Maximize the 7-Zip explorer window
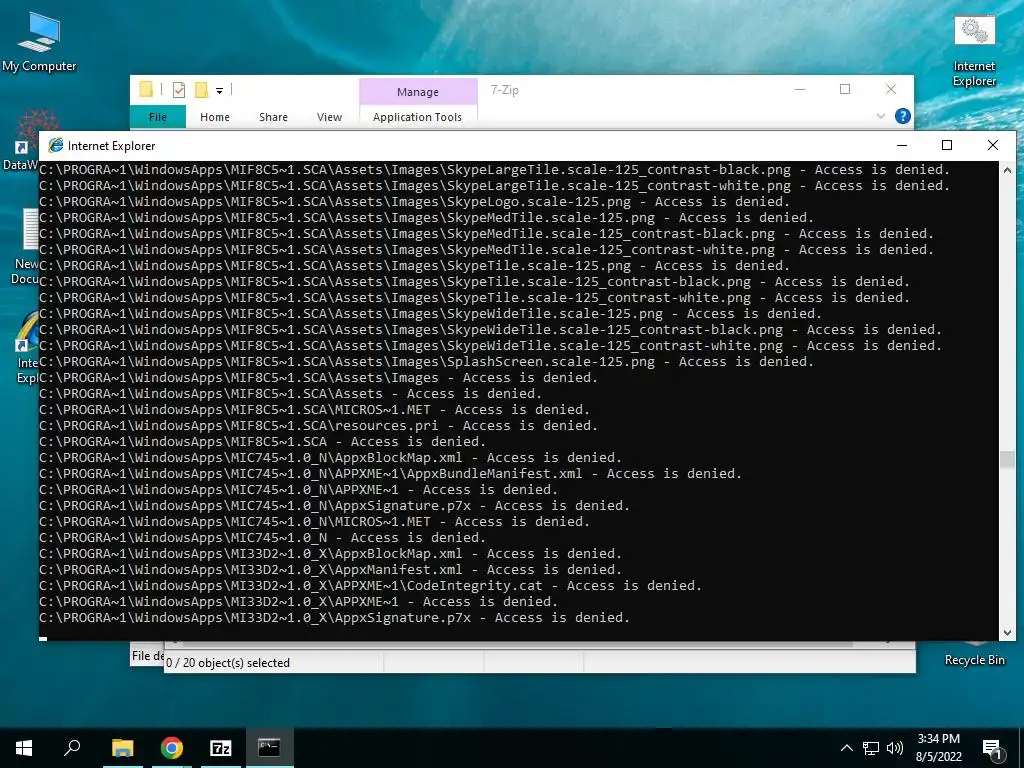This screenshot has height=768, width=1024. [845, 89]
